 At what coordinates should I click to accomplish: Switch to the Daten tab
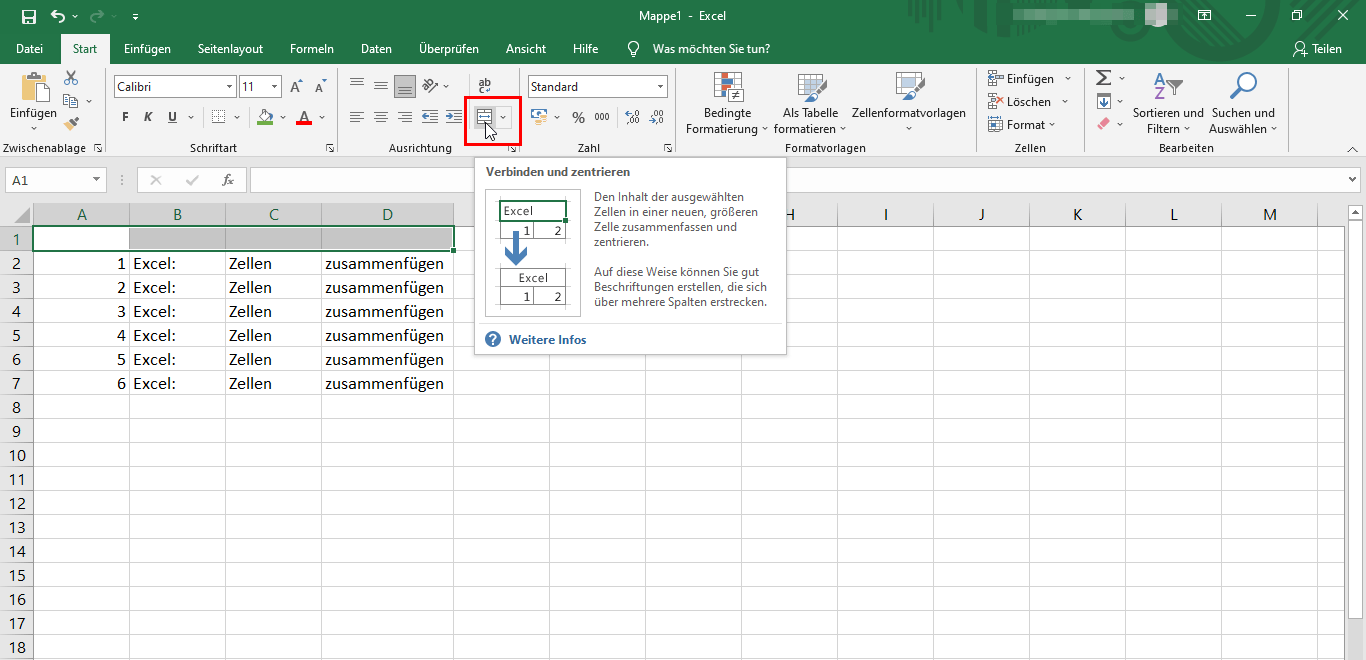376,48
